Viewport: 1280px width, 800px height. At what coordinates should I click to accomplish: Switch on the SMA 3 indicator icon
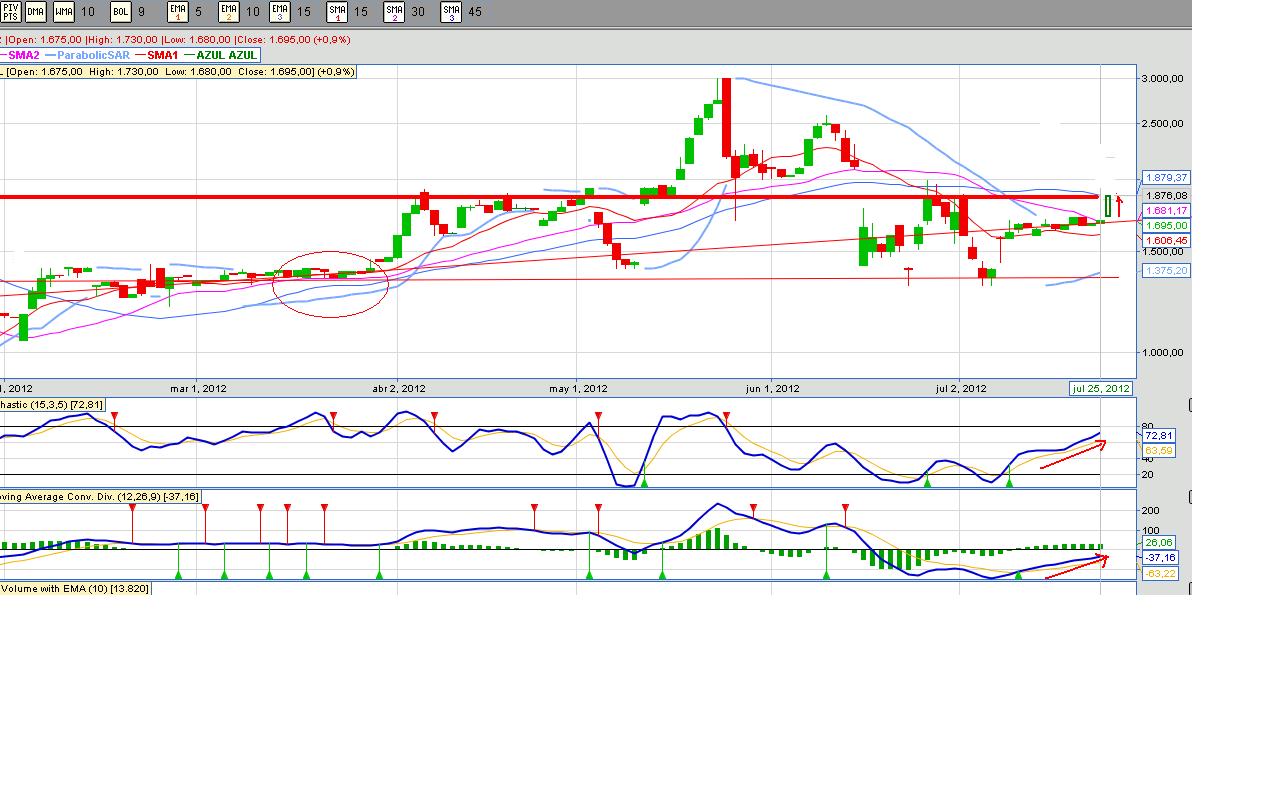click(x=451, y=12)
